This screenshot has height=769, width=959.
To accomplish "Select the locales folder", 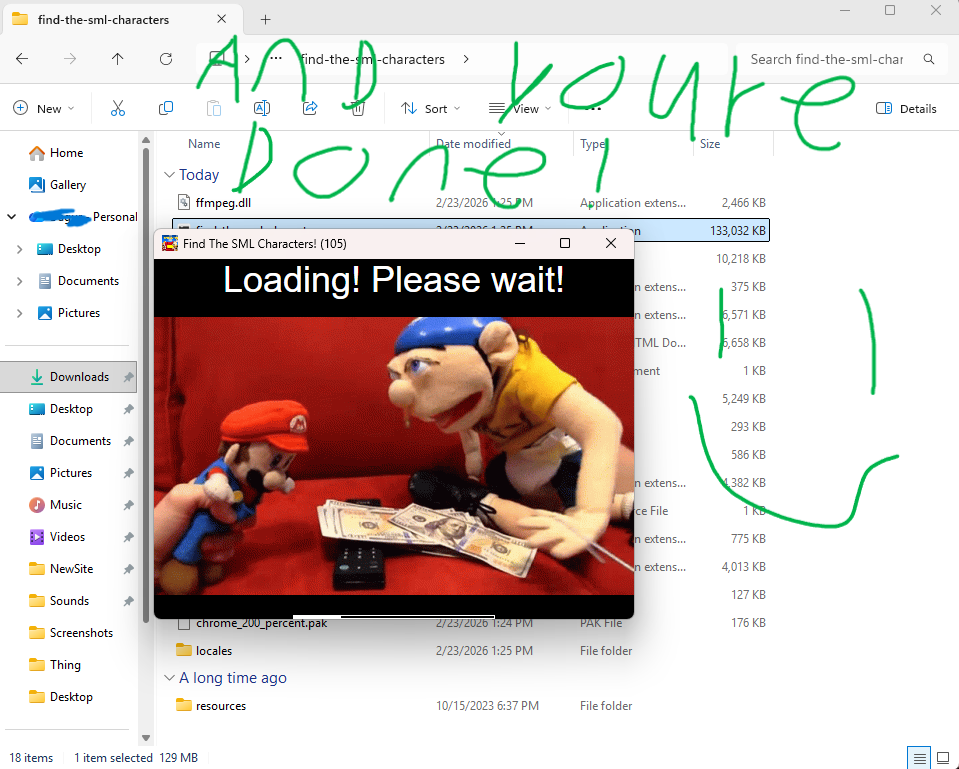I will click(213, 651).
